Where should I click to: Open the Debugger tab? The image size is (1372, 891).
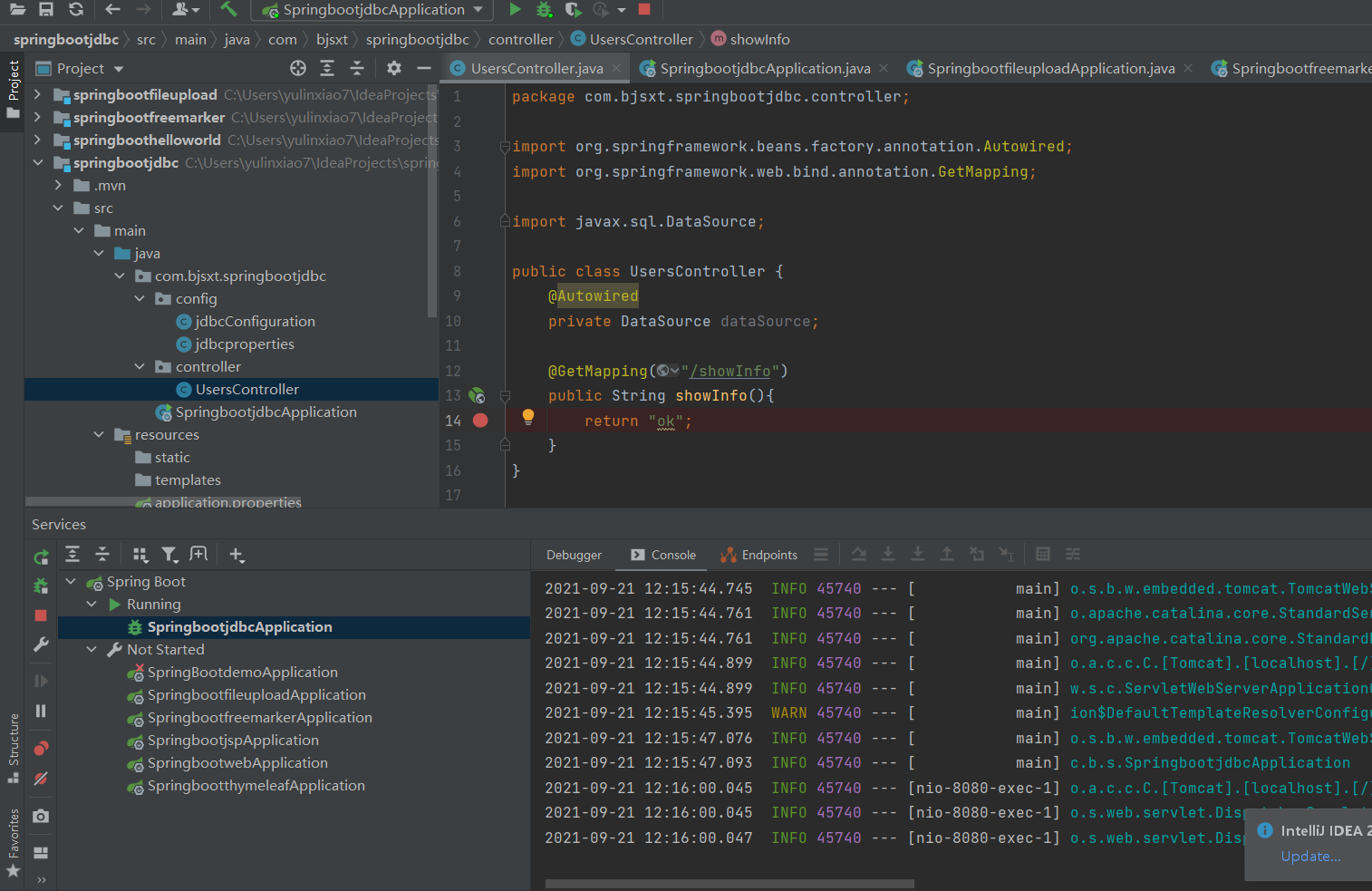[x=574, y=555]
